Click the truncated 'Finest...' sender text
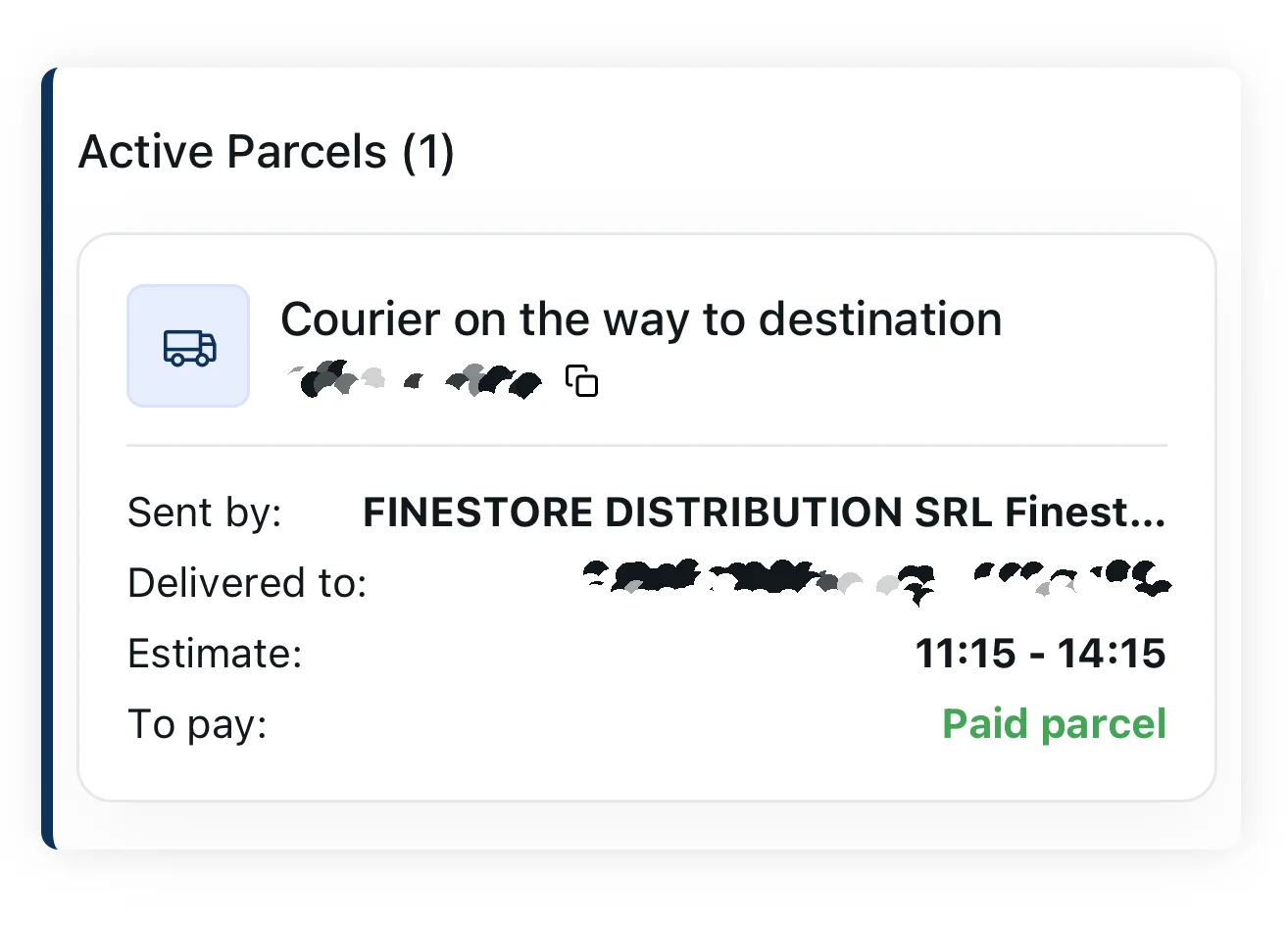 point(1085,513)
